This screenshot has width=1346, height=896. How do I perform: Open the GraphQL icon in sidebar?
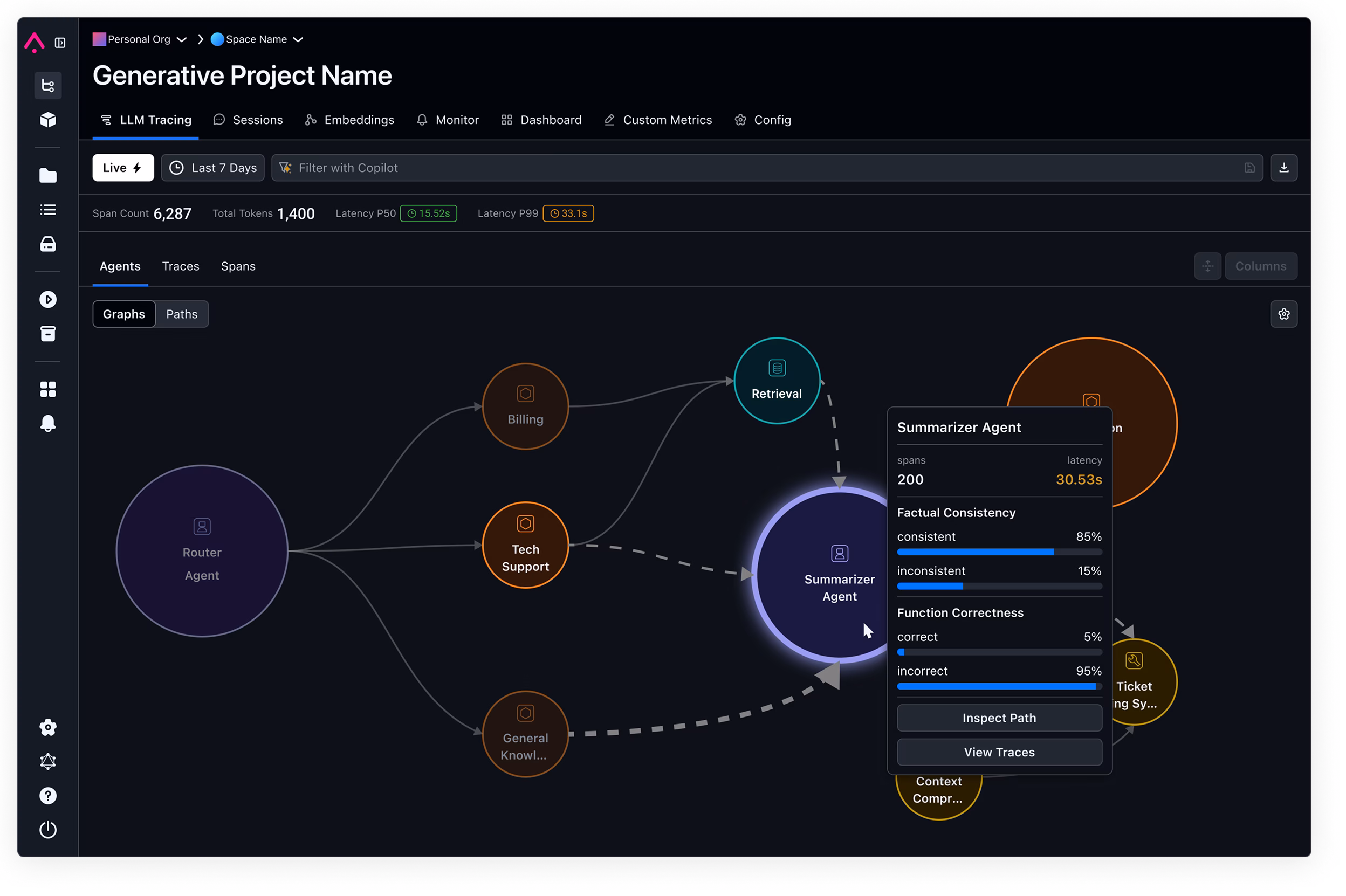coord(48,762)
